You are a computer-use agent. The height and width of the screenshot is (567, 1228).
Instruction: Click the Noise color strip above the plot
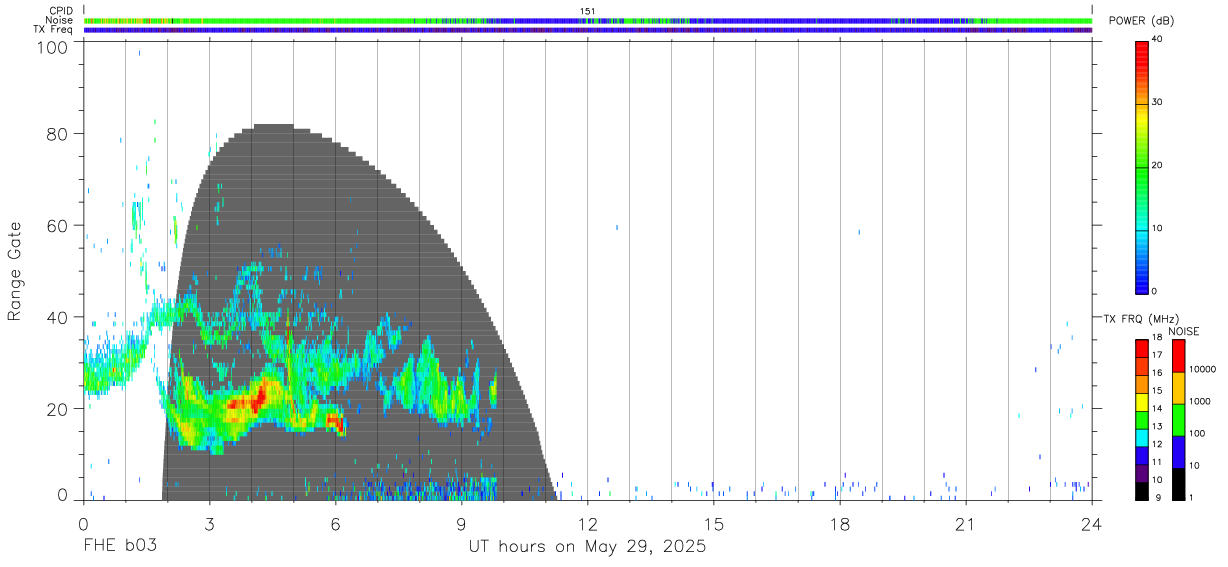(588, 20)
